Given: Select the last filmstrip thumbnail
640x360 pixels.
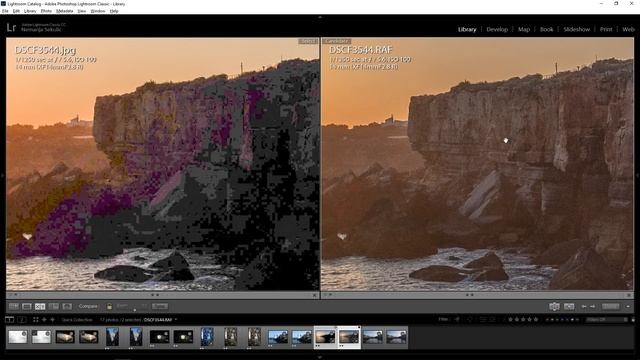Looking at the screenshot, I should click(x=396, y=337).
